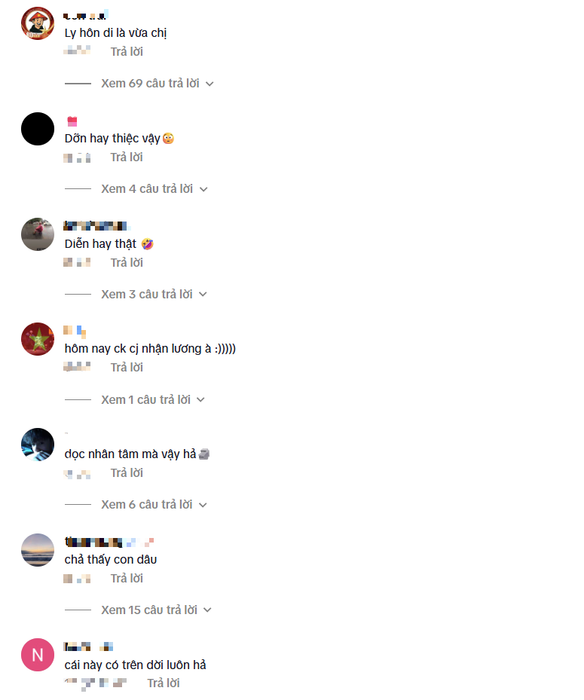The width and height of the screenshot is (584, 700).
Task: Reply to 'Dỡn hay thiệc vậy' comment
Action: click(x=127, y=157)
